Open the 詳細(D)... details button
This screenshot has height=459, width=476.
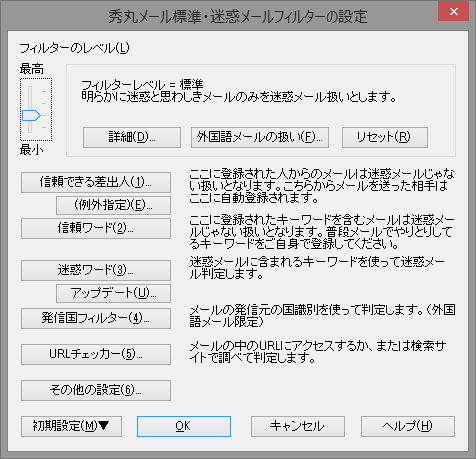[132, 137]
